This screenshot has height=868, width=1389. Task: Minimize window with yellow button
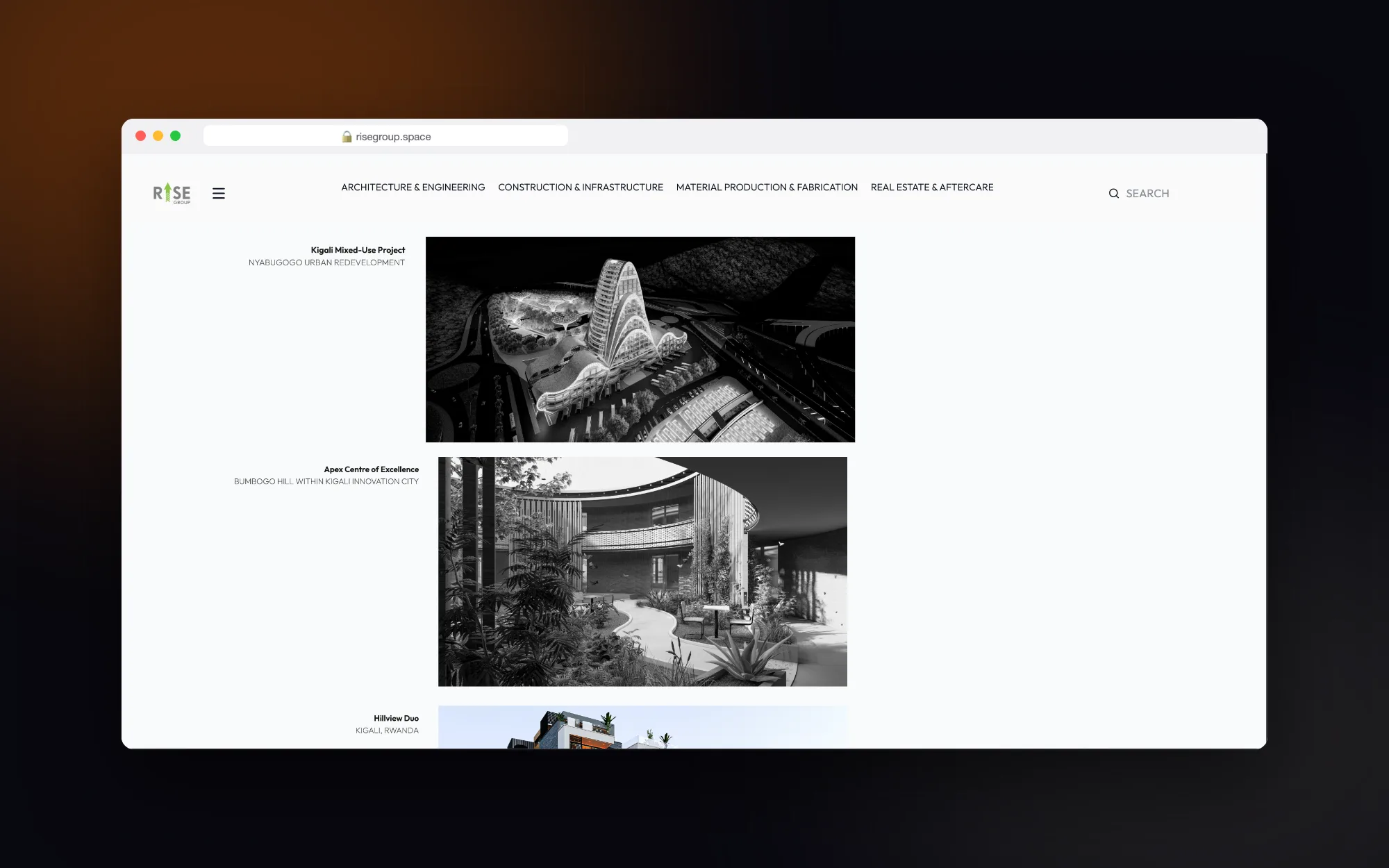[x=158, y=136]
